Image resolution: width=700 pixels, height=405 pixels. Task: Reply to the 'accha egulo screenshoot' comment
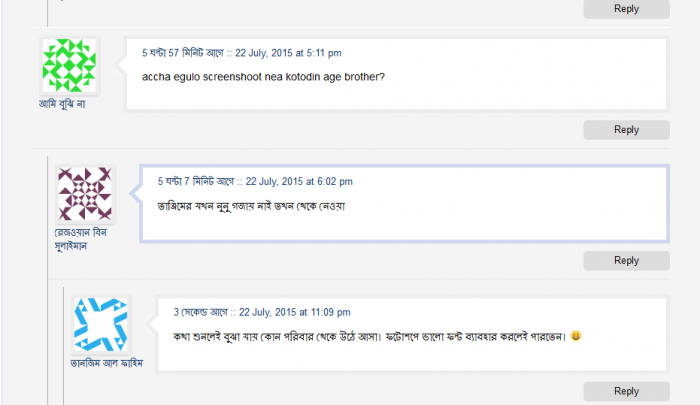pyautogui.click(x=626, y=130)
